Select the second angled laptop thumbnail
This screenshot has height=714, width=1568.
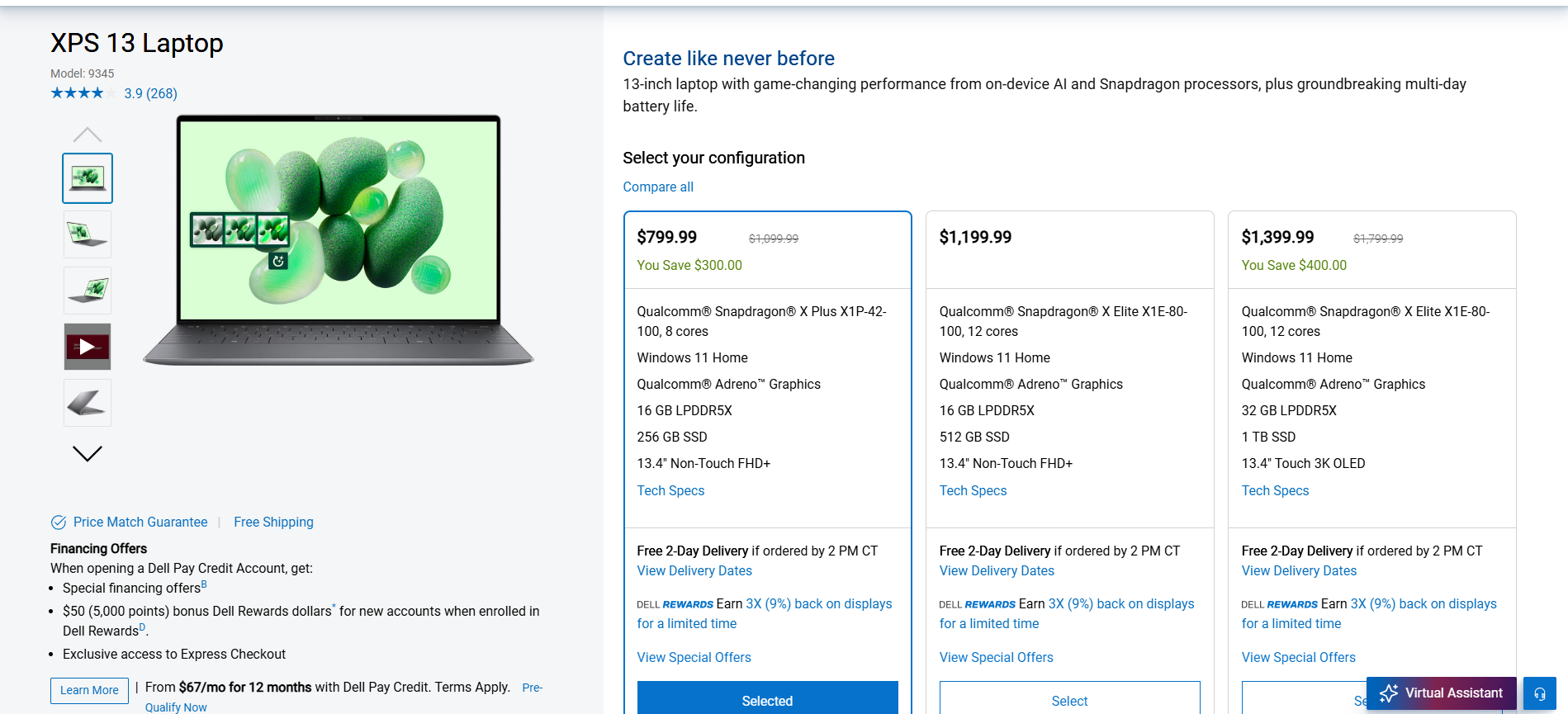tap(88, 234)
